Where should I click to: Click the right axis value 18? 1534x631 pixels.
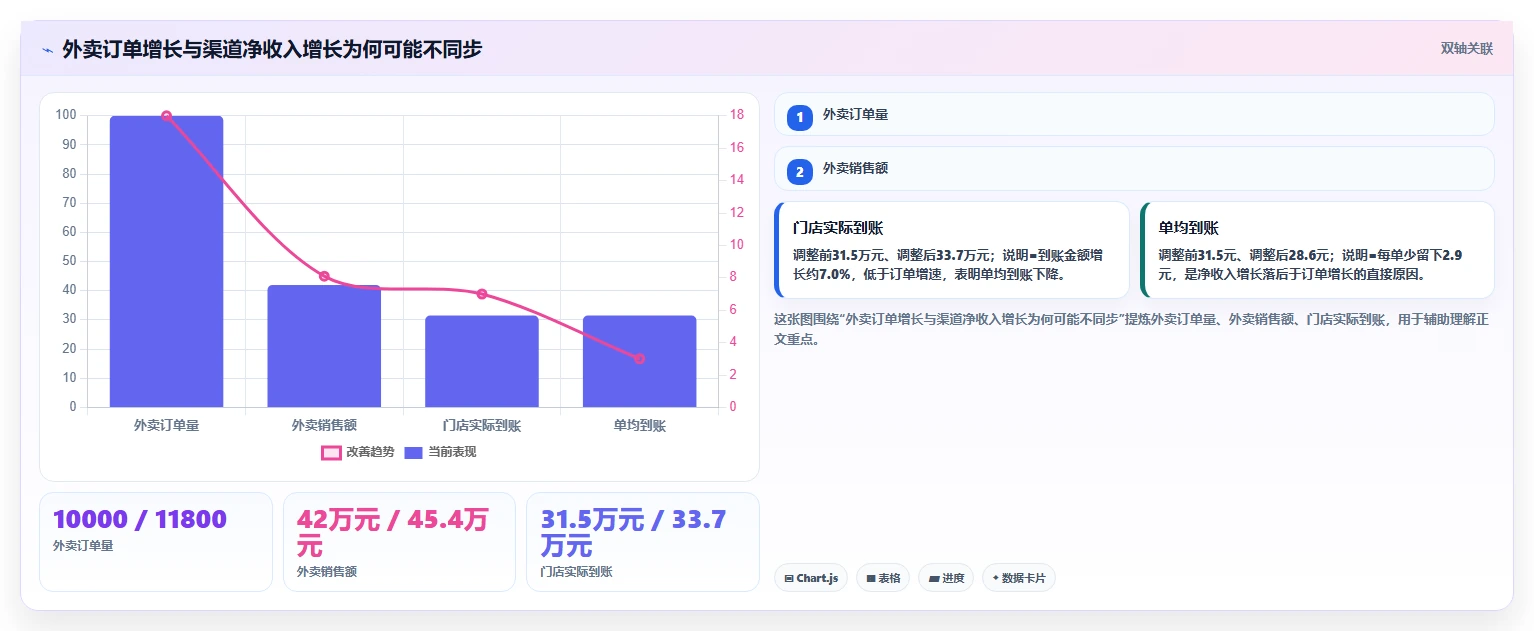[736, 115]
